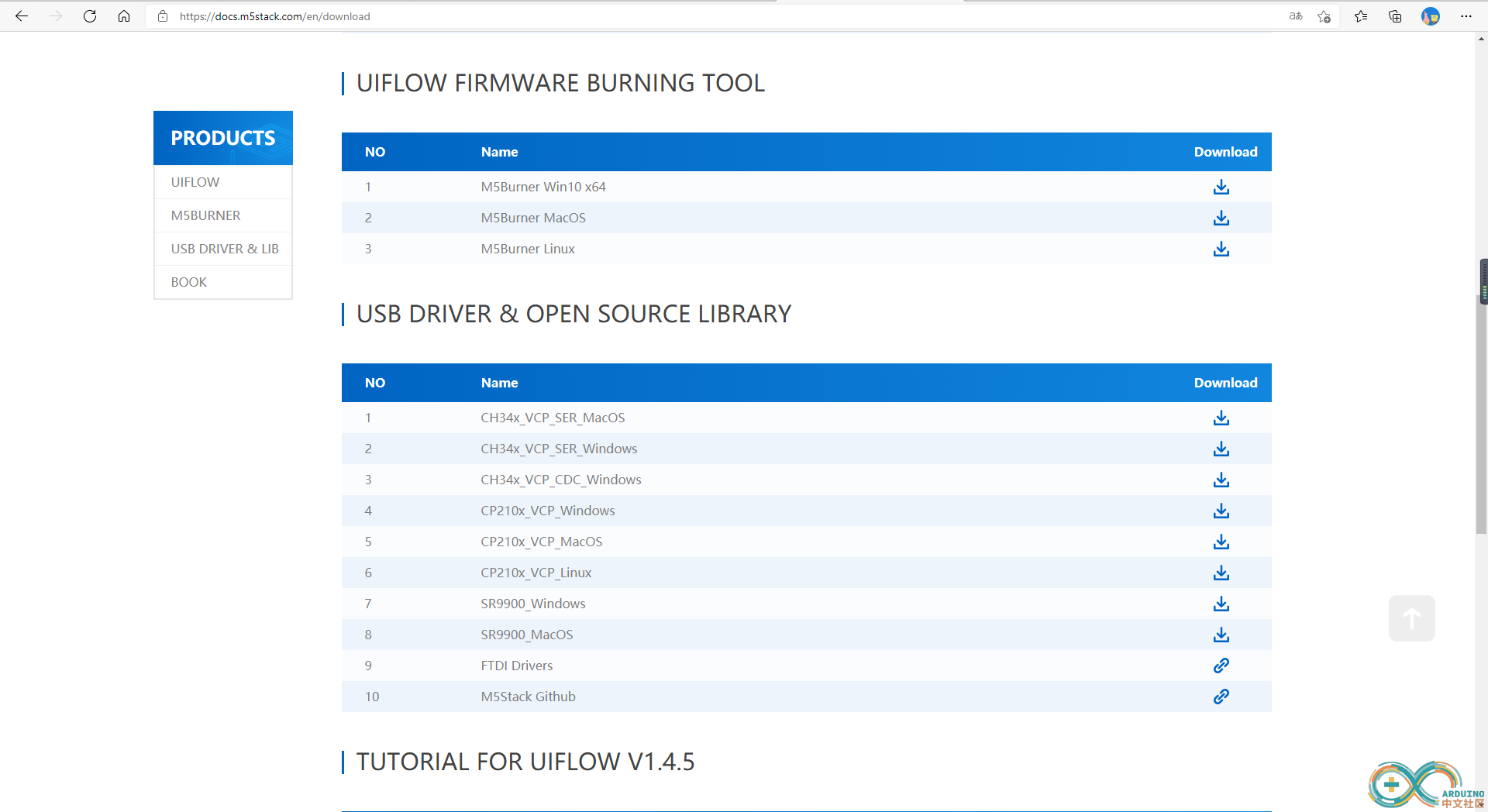This screenshot has width=1488, height=812.
Task: Open the browser profile avatar
Action: click(1431, 16)
